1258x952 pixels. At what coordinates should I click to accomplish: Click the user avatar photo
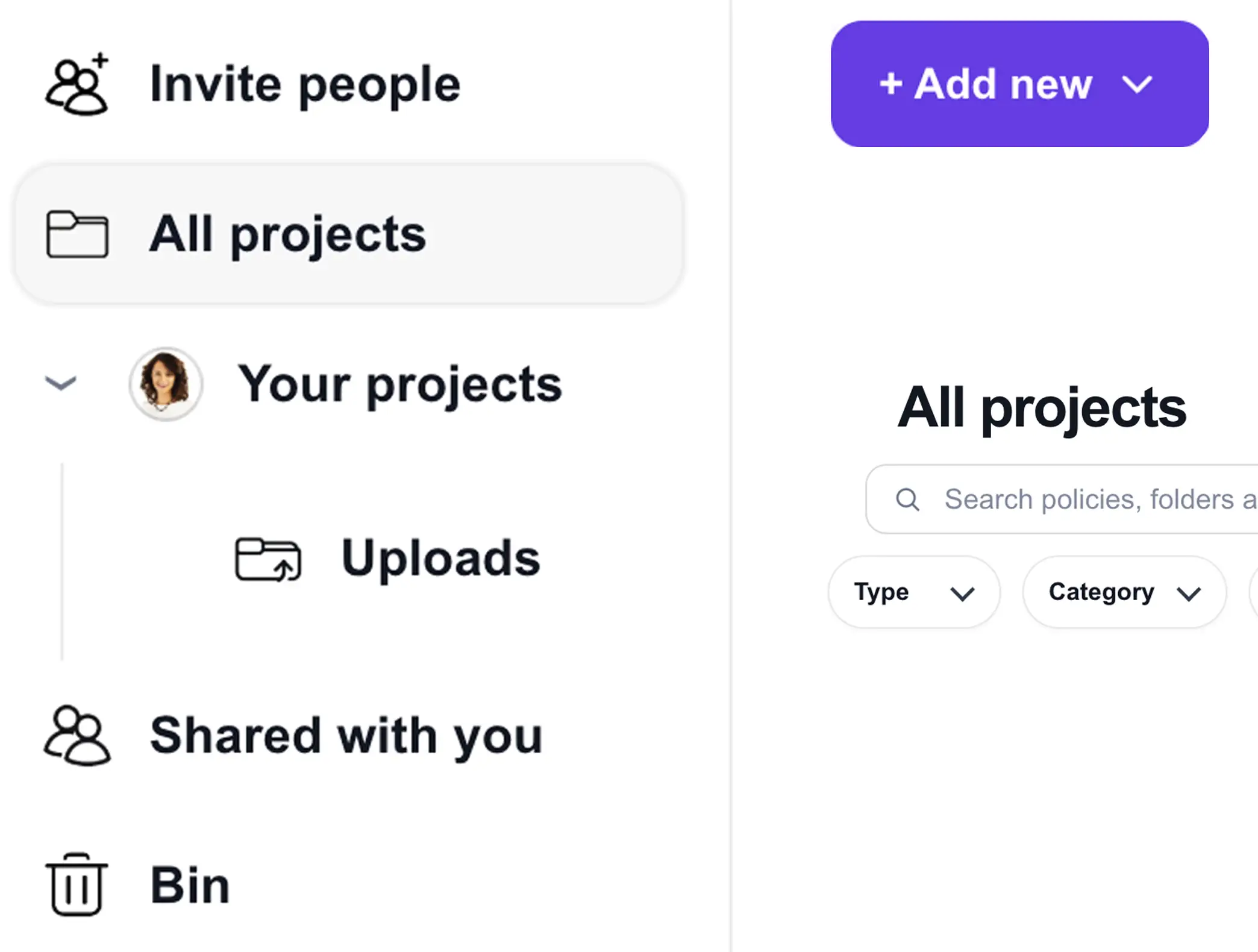point(166,384)
